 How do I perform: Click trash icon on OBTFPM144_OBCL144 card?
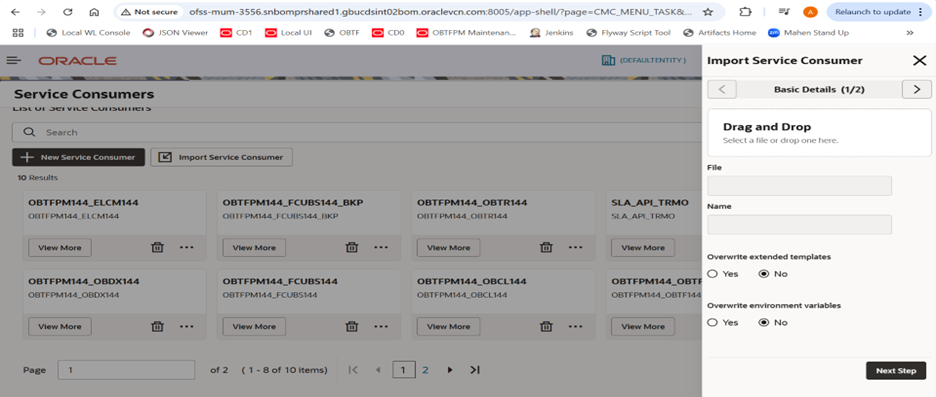click(x=546, y=326)
